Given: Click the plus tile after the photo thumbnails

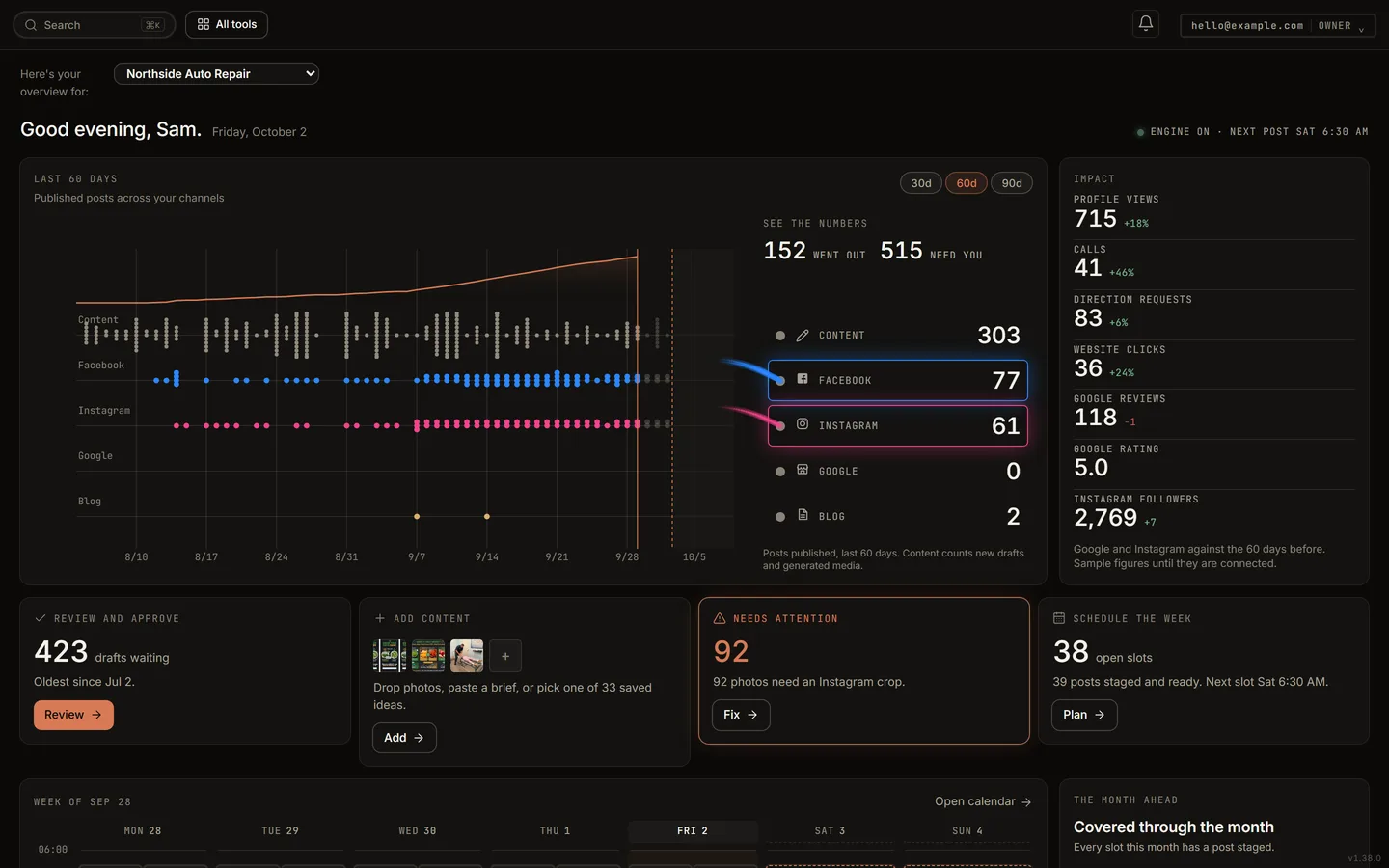Looking at the screenshot, I should click(x=505, y=656).
